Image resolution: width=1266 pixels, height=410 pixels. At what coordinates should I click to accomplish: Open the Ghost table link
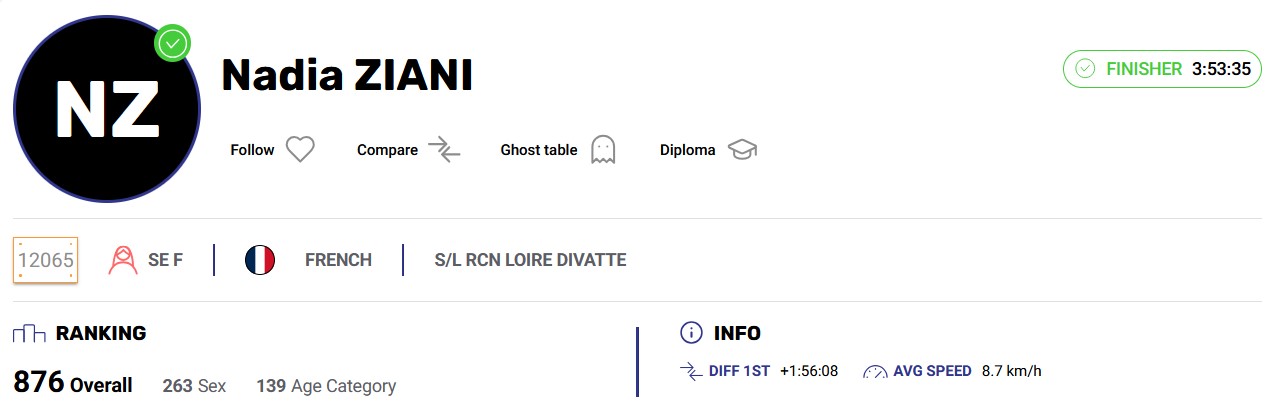pyautogui.click(x=539, y=150)
